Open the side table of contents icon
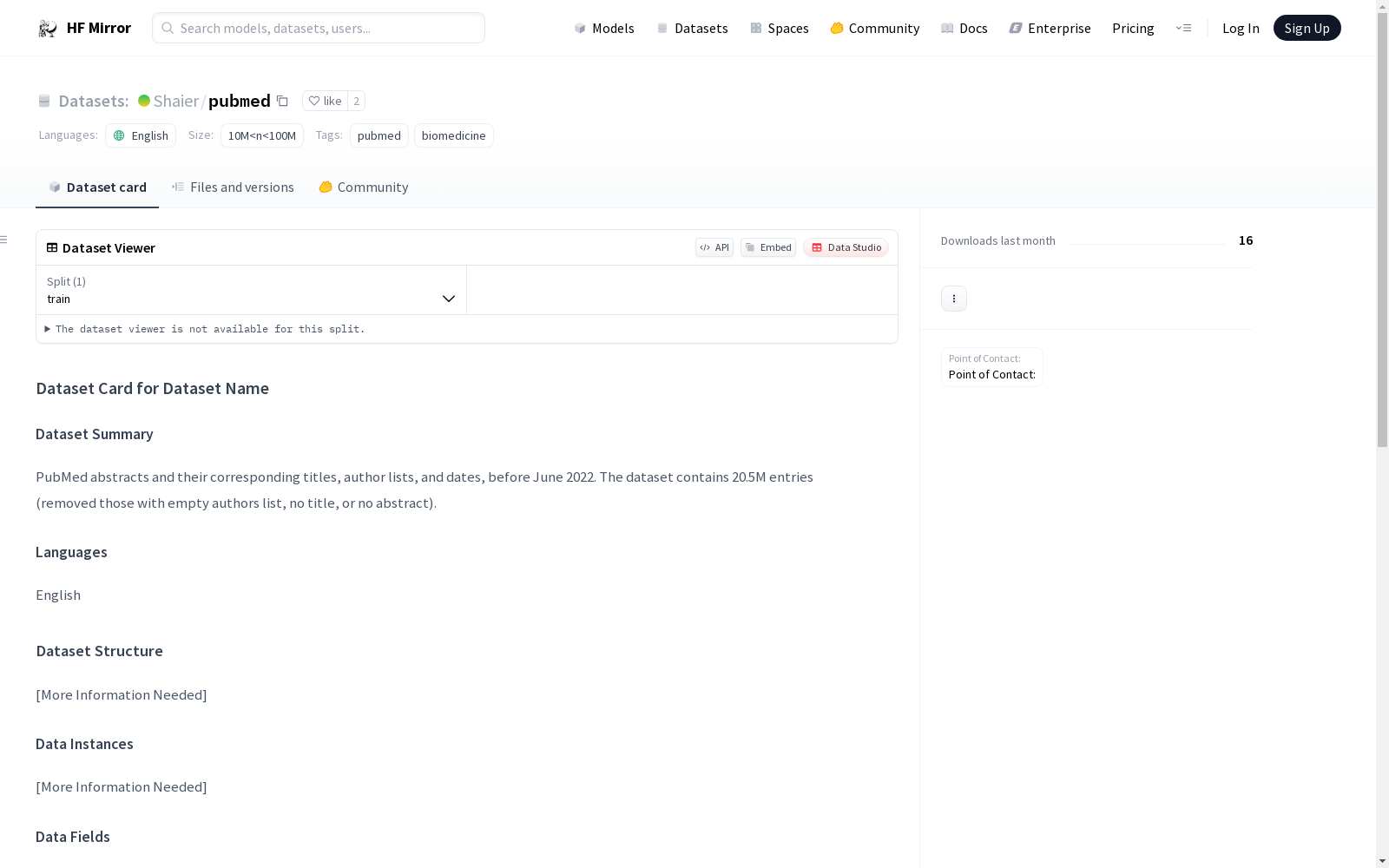The height and width of the screenshot is (868, 1389). pyautogui.click(x=4, y=240)
